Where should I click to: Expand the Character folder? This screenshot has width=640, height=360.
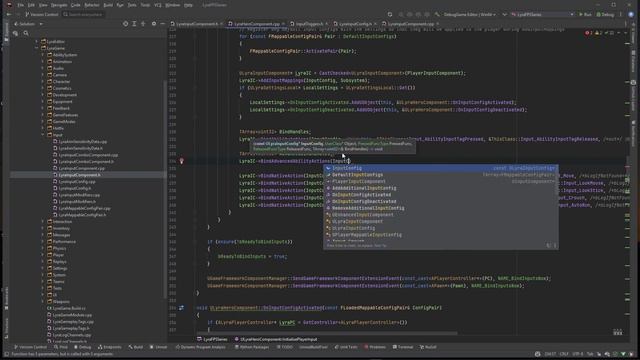(x=43, y=82)
